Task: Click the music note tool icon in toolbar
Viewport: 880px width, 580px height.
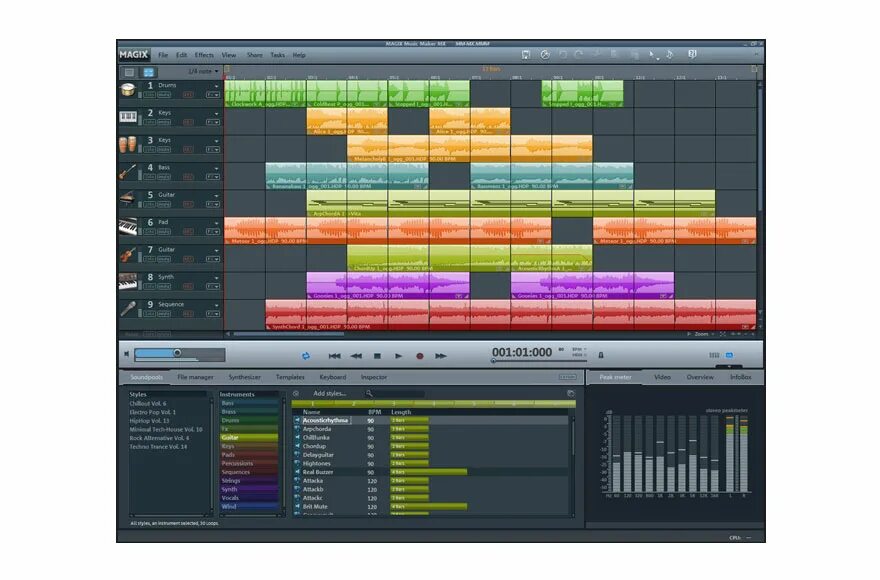Action: click(x=670, y=54)
